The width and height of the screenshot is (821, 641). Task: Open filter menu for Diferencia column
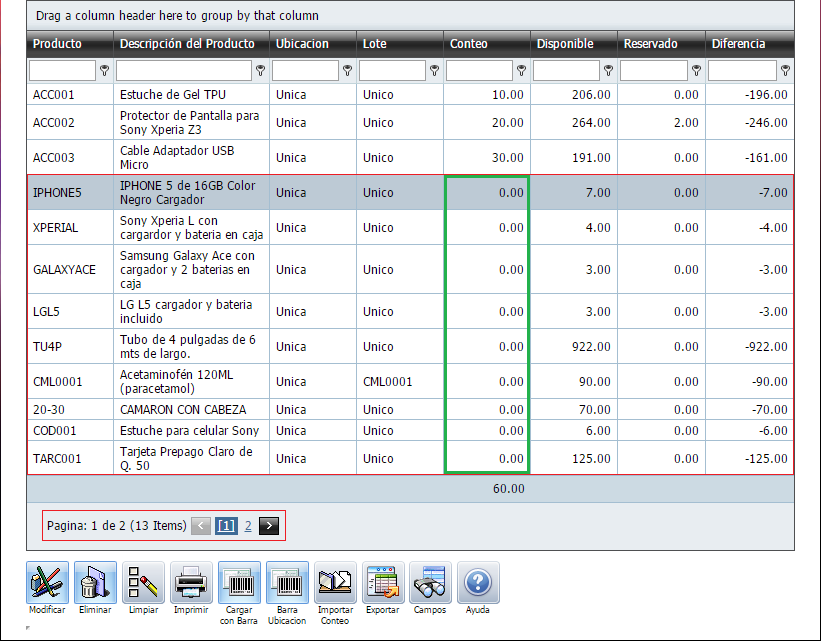pos(785,71)
